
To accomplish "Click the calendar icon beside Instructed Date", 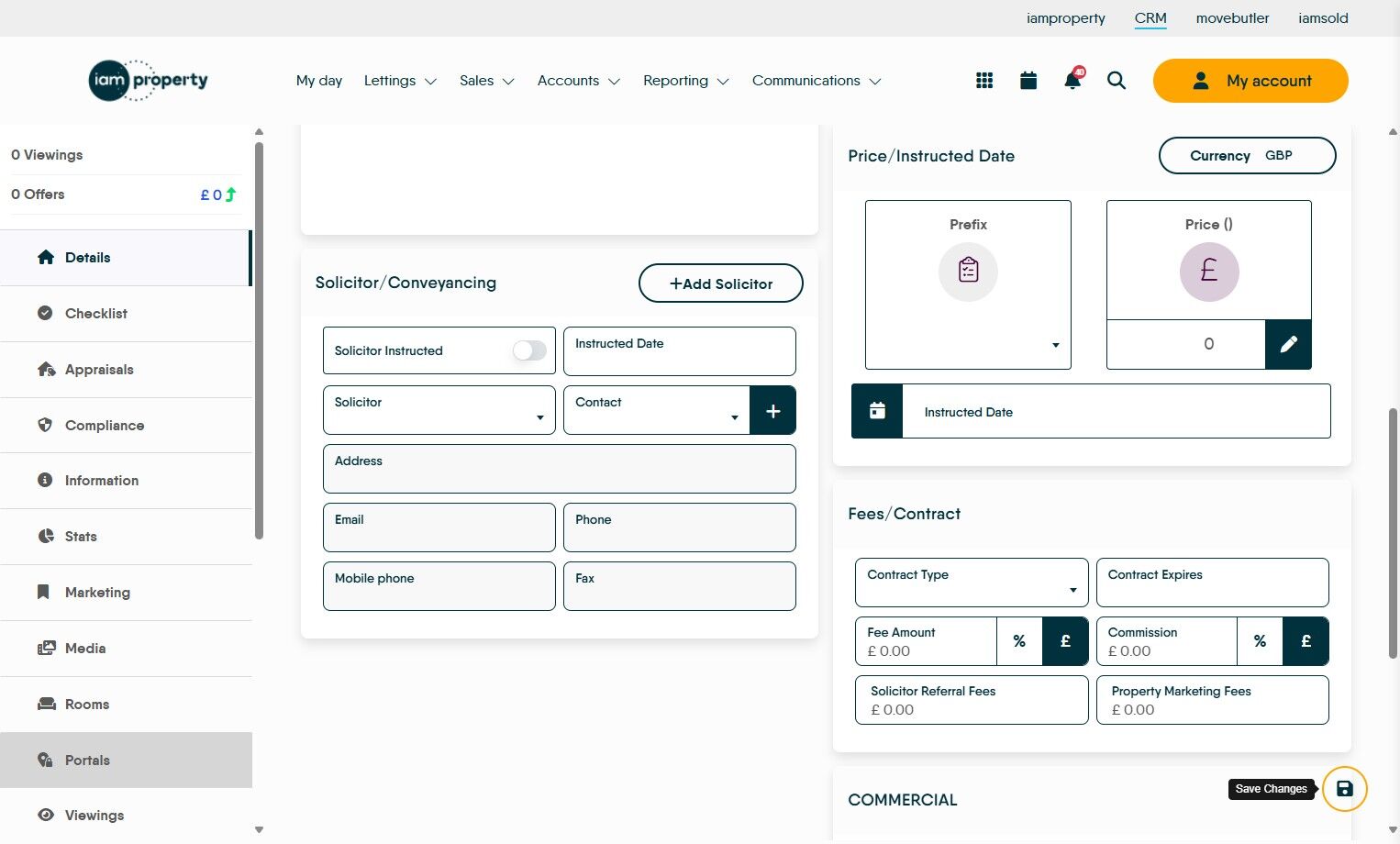I will click(877, 411).
